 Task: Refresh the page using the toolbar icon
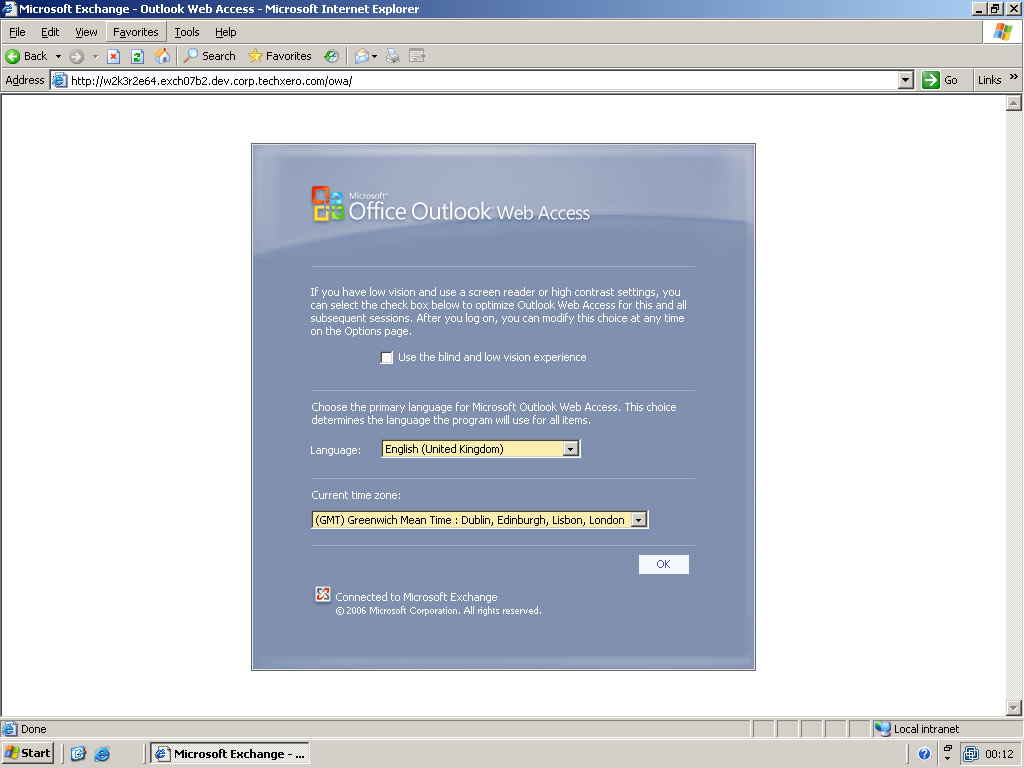point(138,56)
